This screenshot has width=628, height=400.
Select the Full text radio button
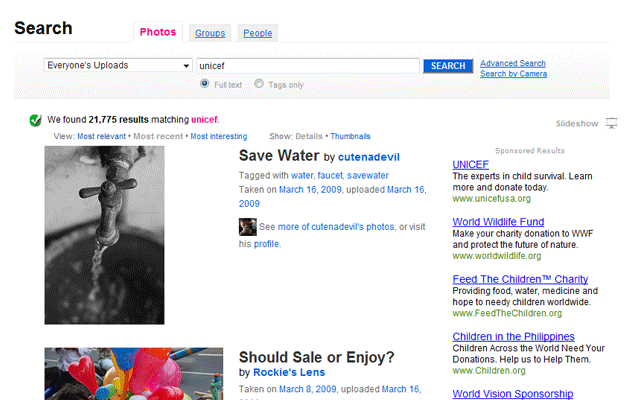[205, 83]
